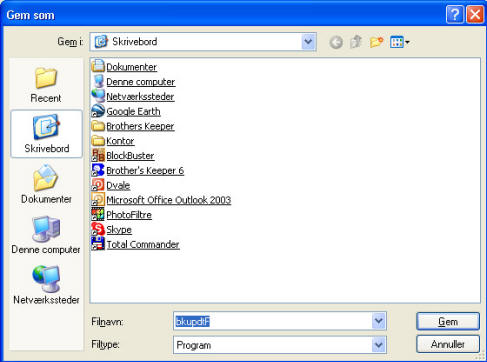Viewport: 487px width, 362px height.
Task: Go up one folder level icon
Action: click(x=356, y=42)
